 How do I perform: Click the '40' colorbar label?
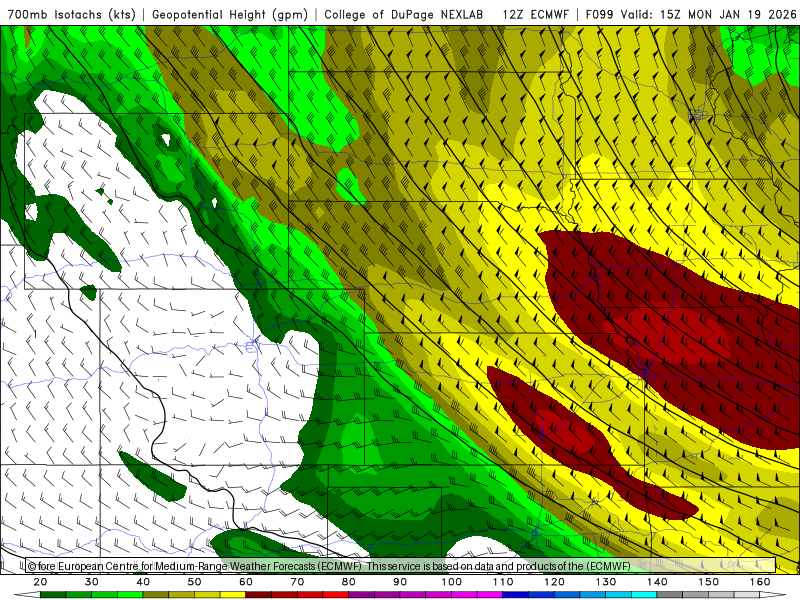pos(143,582)
